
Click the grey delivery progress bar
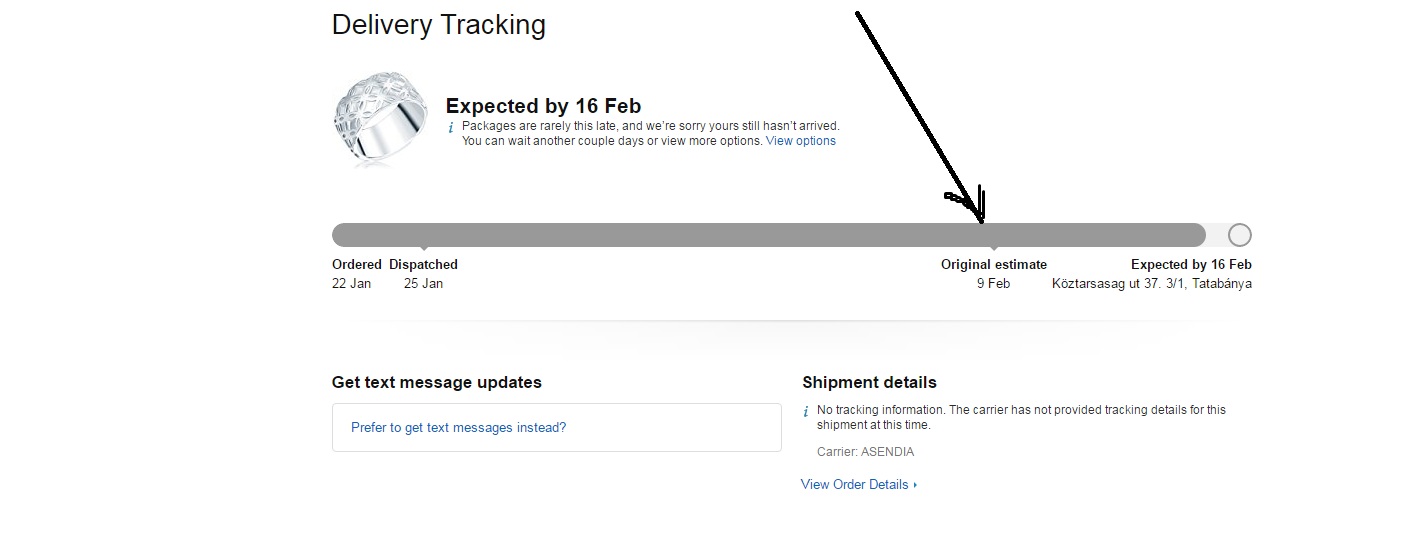tap(700, 235)
